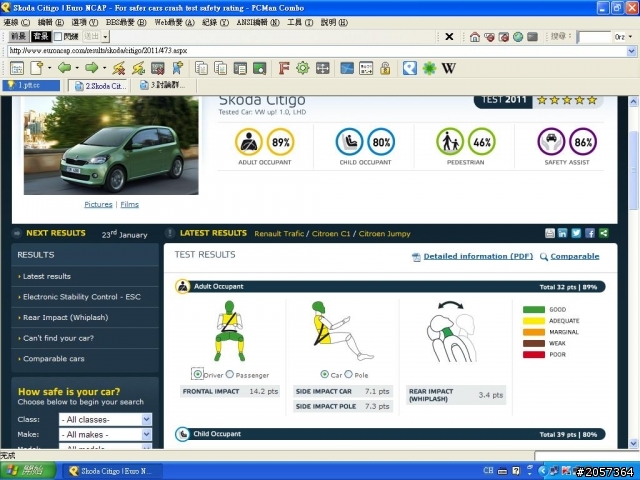Open the Class dropdown All classes

tap(105, 420)
